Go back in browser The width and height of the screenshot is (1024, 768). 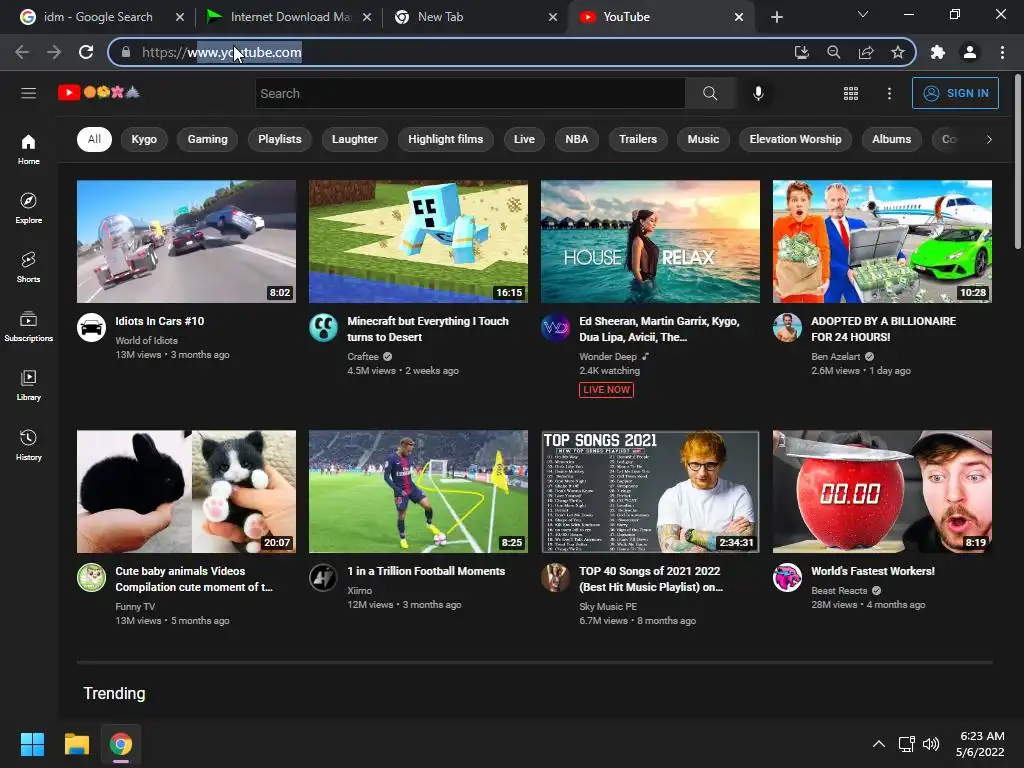coord(22,52)
